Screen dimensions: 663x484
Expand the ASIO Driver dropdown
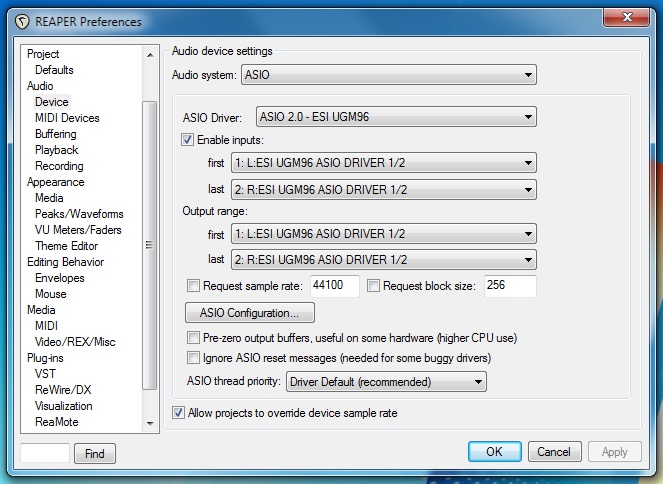[x=396, y=117]
